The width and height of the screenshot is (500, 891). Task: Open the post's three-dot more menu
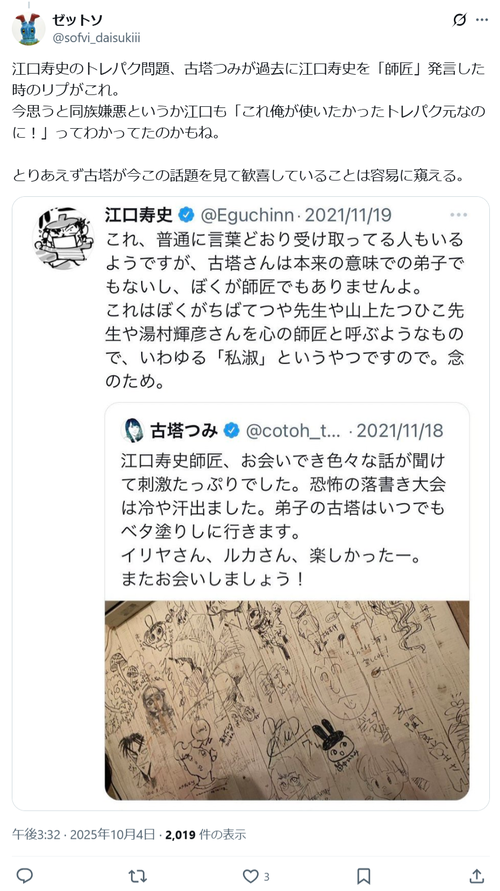[482, 20]
